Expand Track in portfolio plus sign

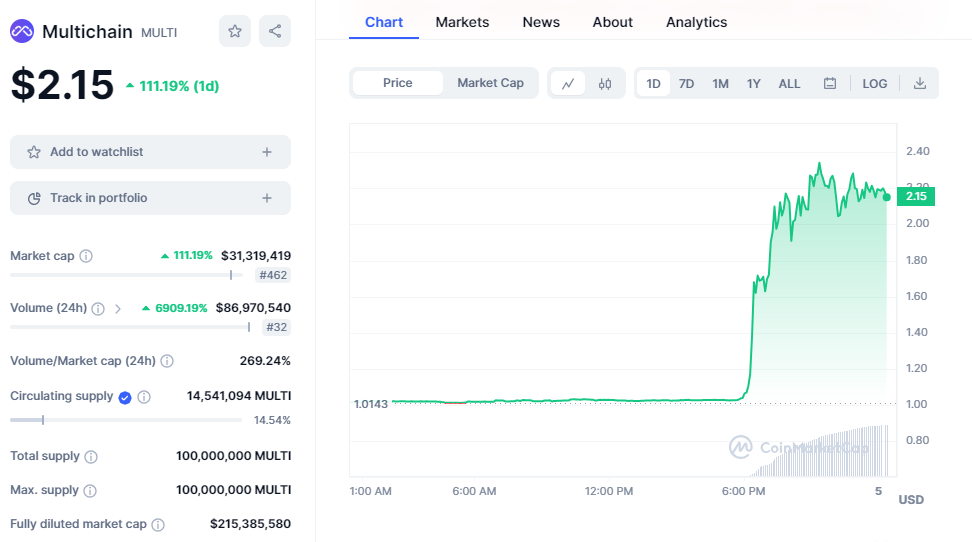point(267,198)
